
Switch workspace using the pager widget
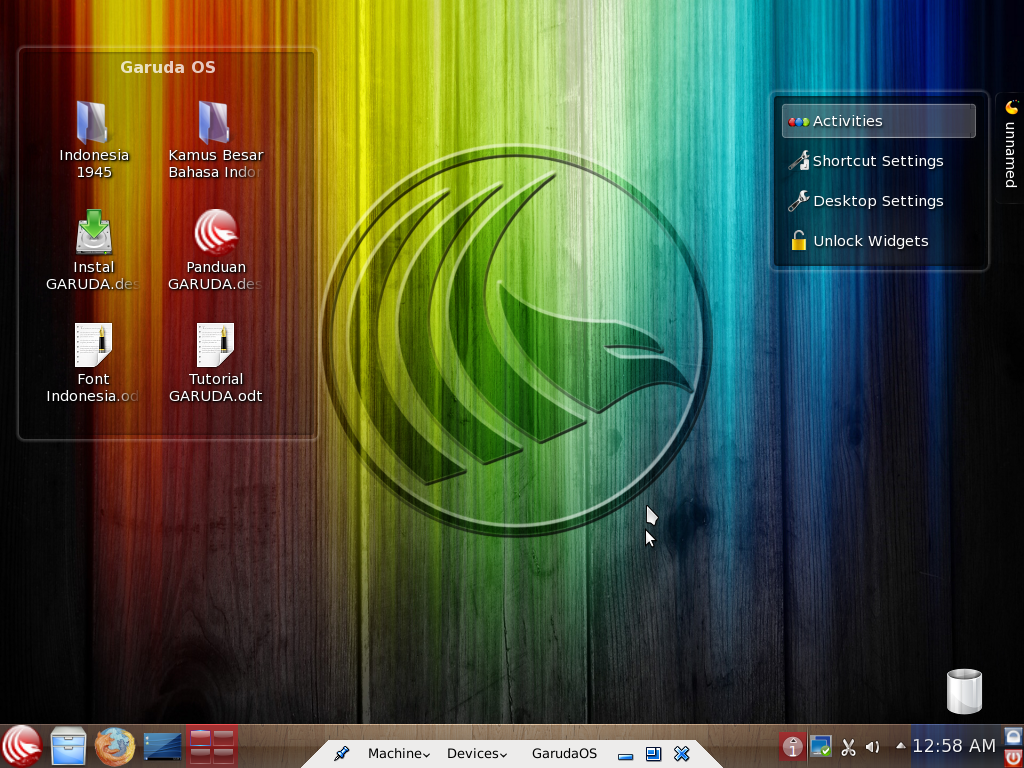[x=211, y=746]
